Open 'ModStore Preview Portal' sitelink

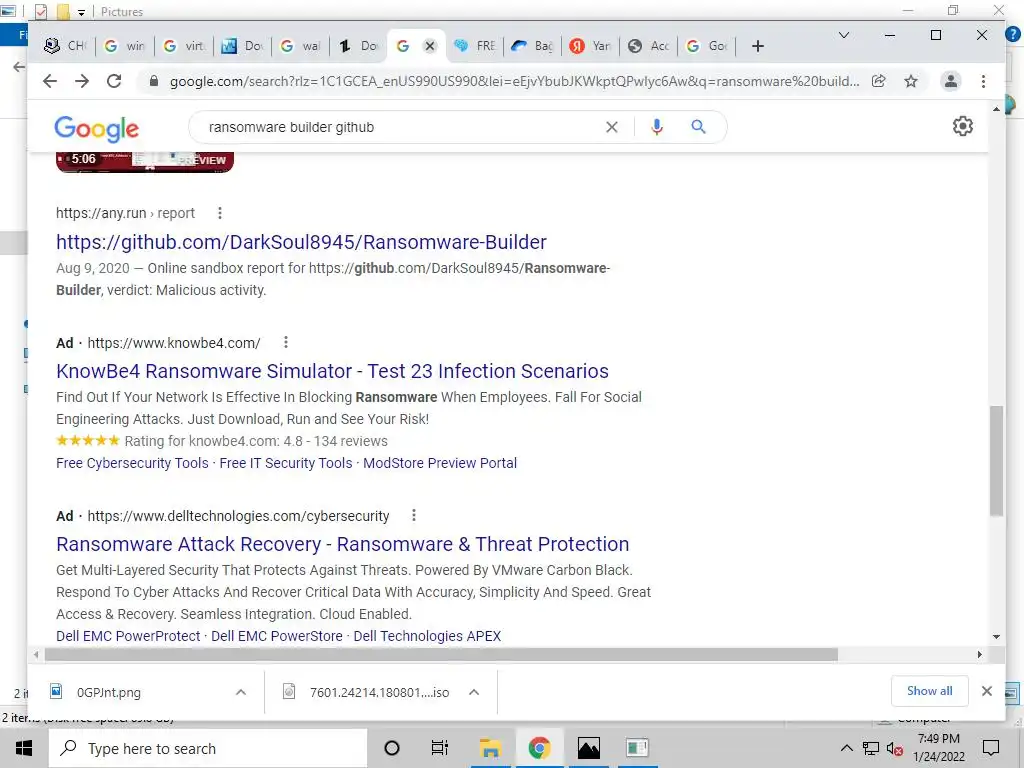point(440,463)
